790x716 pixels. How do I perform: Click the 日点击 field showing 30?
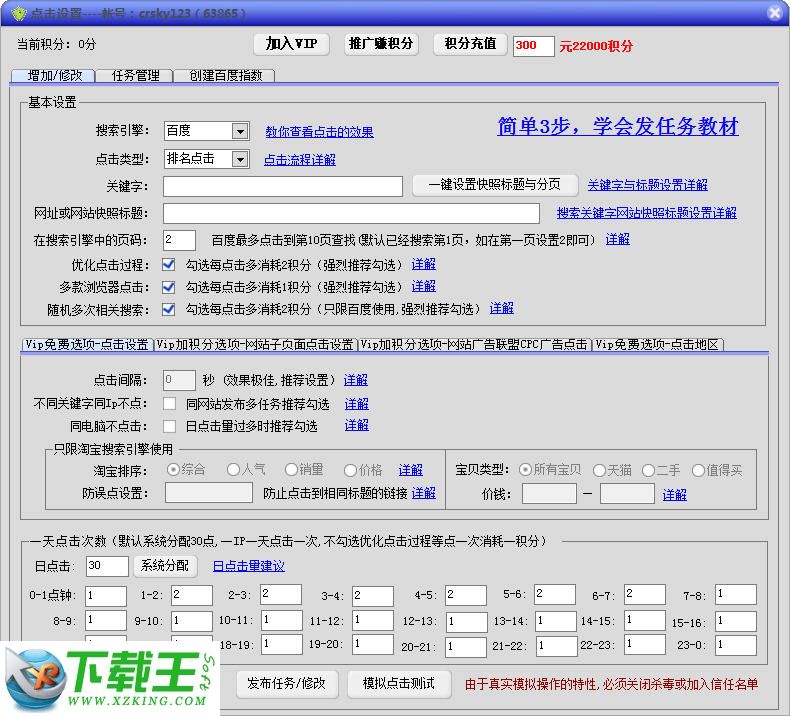click(107, 566)
